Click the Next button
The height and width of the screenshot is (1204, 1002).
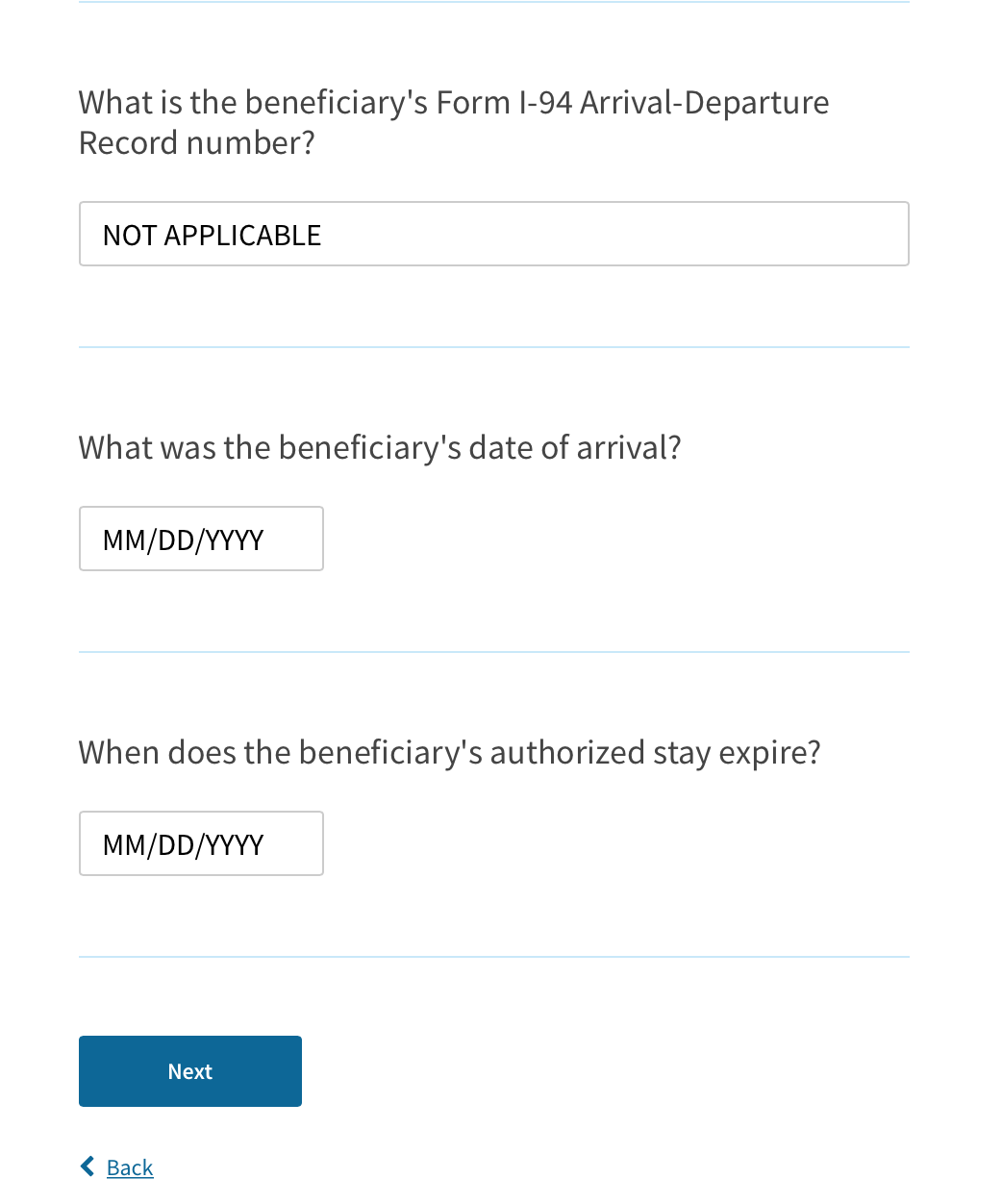(190, 1071)
